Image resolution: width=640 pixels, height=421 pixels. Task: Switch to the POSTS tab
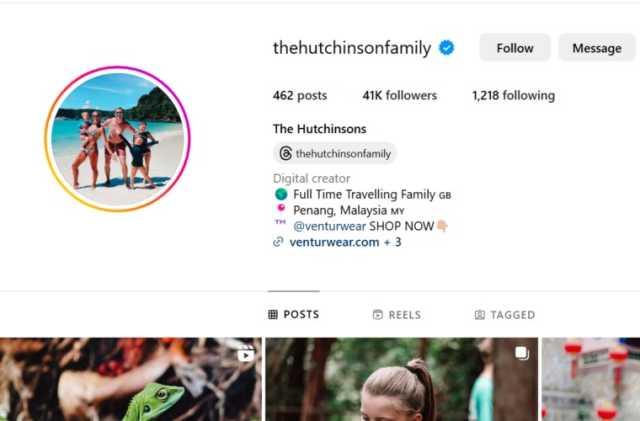(x=293, y=314)
